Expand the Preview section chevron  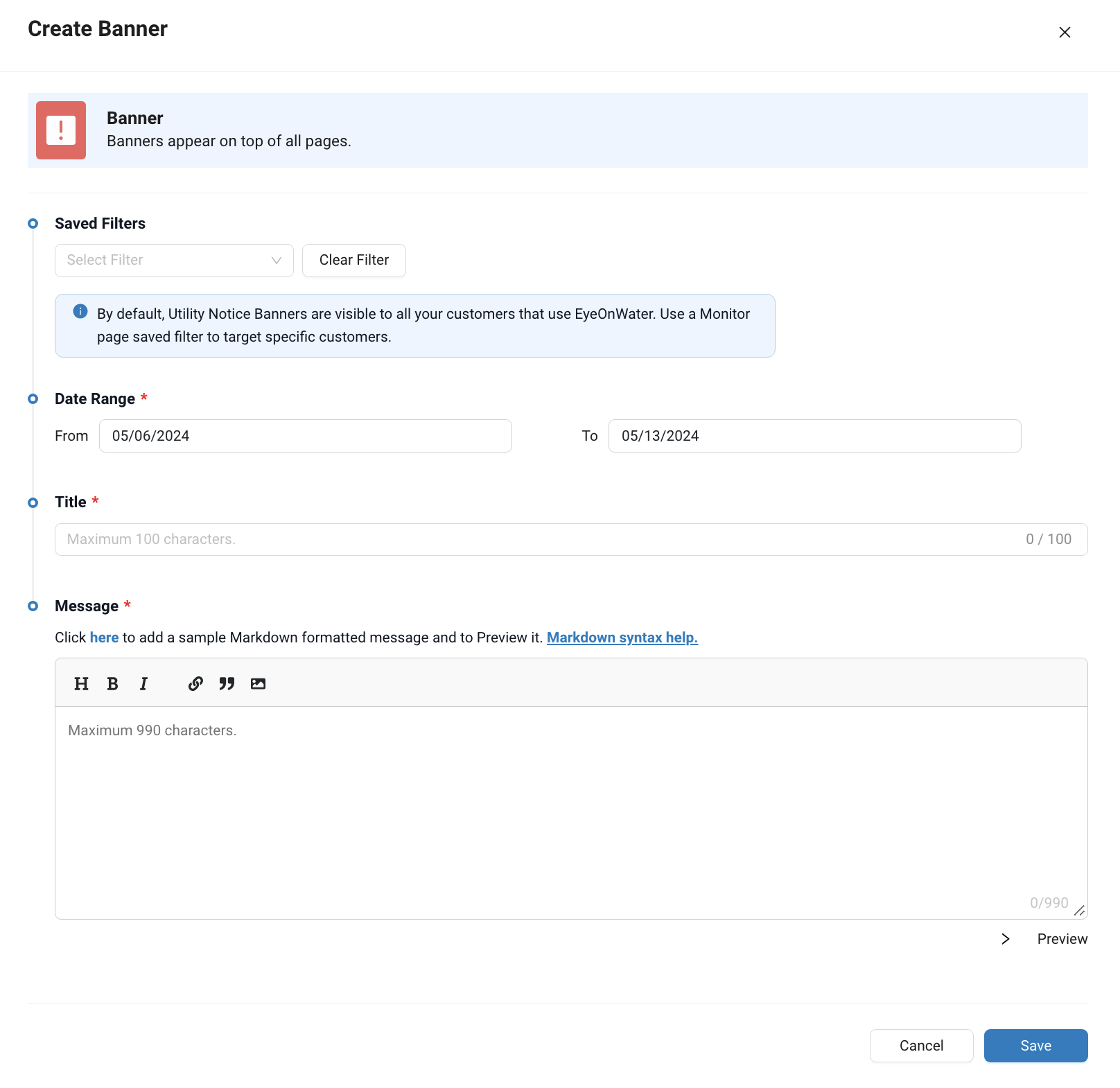(x=1006, y=939)
